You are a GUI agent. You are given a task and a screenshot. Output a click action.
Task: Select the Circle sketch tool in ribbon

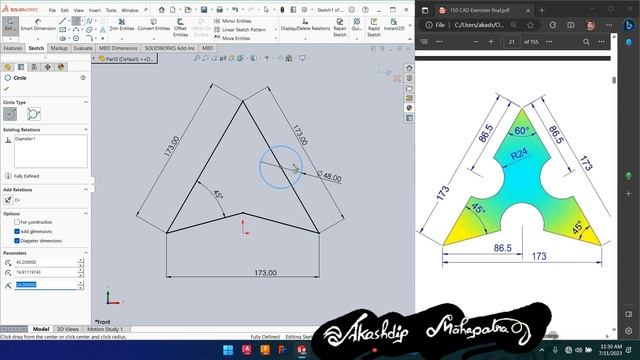[76, 21]
